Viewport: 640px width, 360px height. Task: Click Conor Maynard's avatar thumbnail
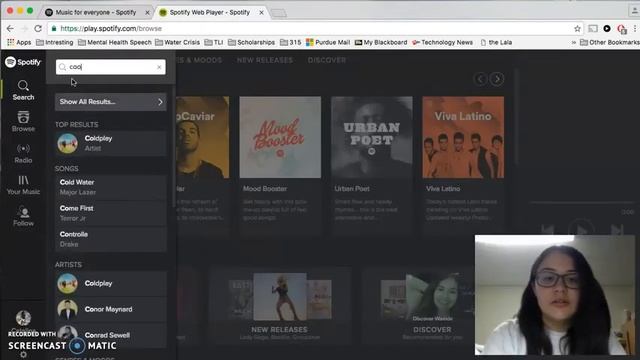click(67, 309)
